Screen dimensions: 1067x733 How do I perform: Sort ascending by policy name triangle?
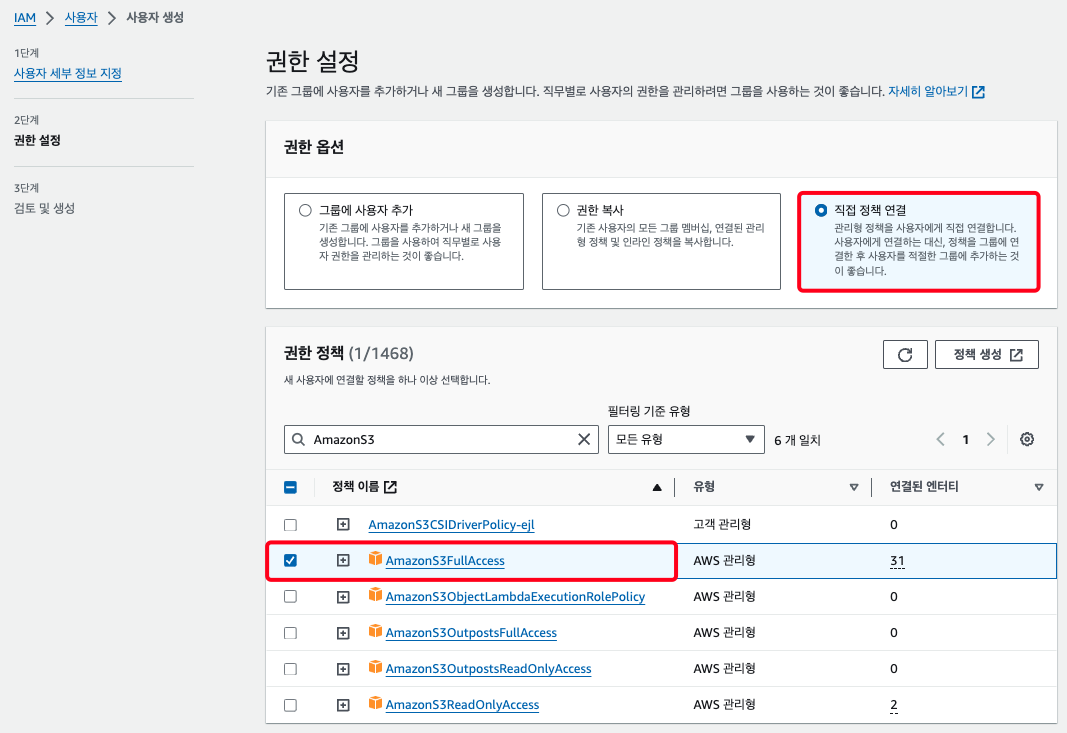click(x=657, y=488)
